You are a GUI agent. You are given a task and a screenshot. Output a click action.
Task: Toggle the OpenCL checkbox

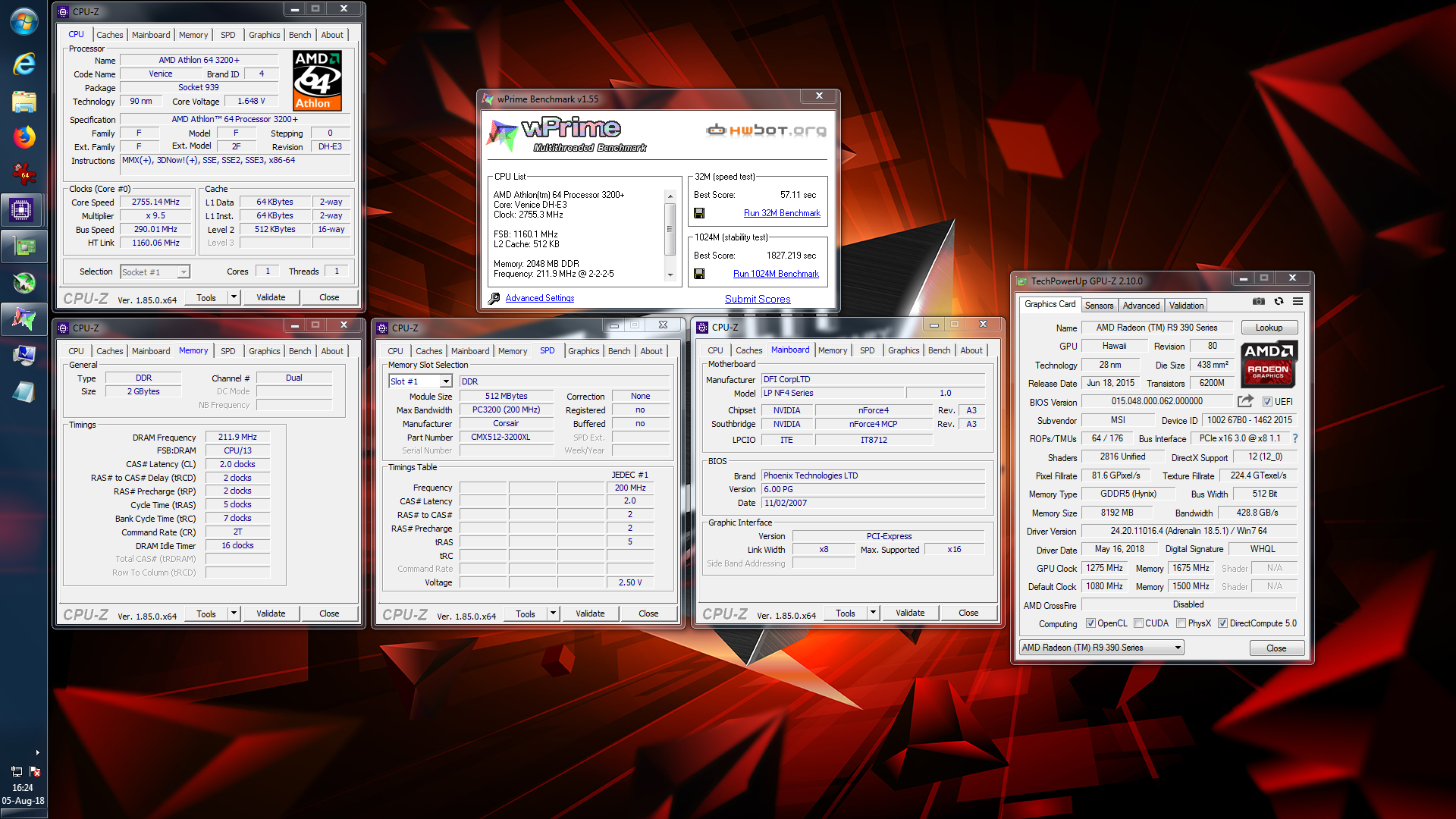click(1090, 623)
